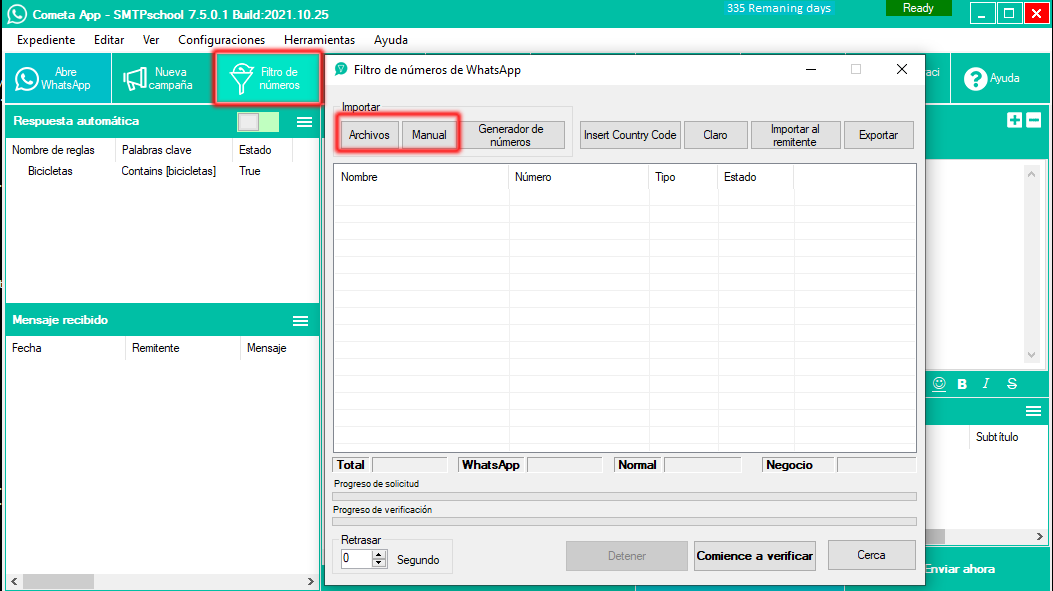Viewport: 1053px width, 591px height.
Task: Open the Generador de números button
Action: point(511,135)
